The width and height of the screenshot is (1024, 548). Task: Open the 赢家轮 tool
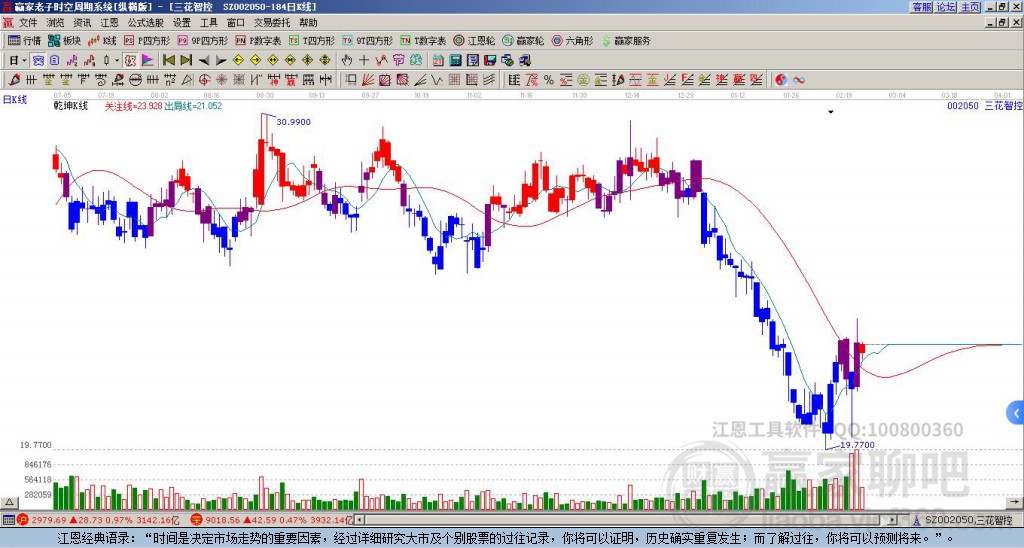click(x=522, y=40)
